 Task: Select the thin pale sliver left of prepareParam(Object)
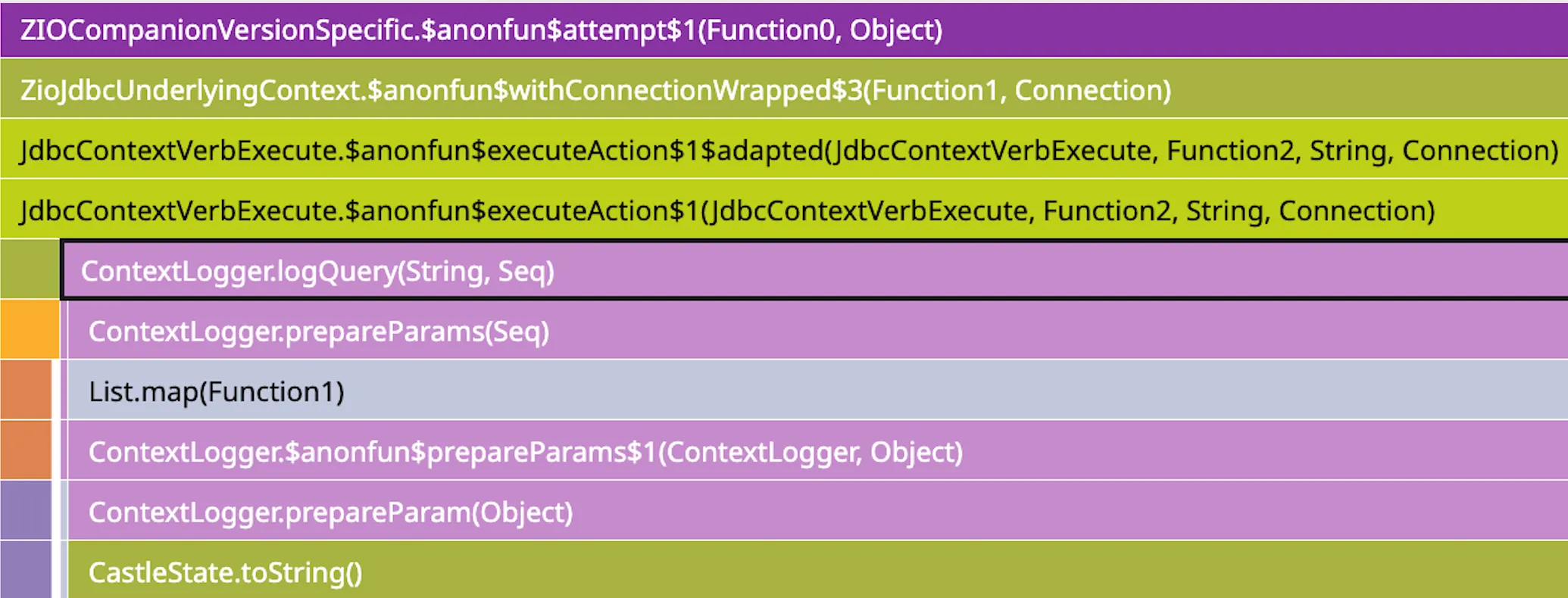click(64, 511)
